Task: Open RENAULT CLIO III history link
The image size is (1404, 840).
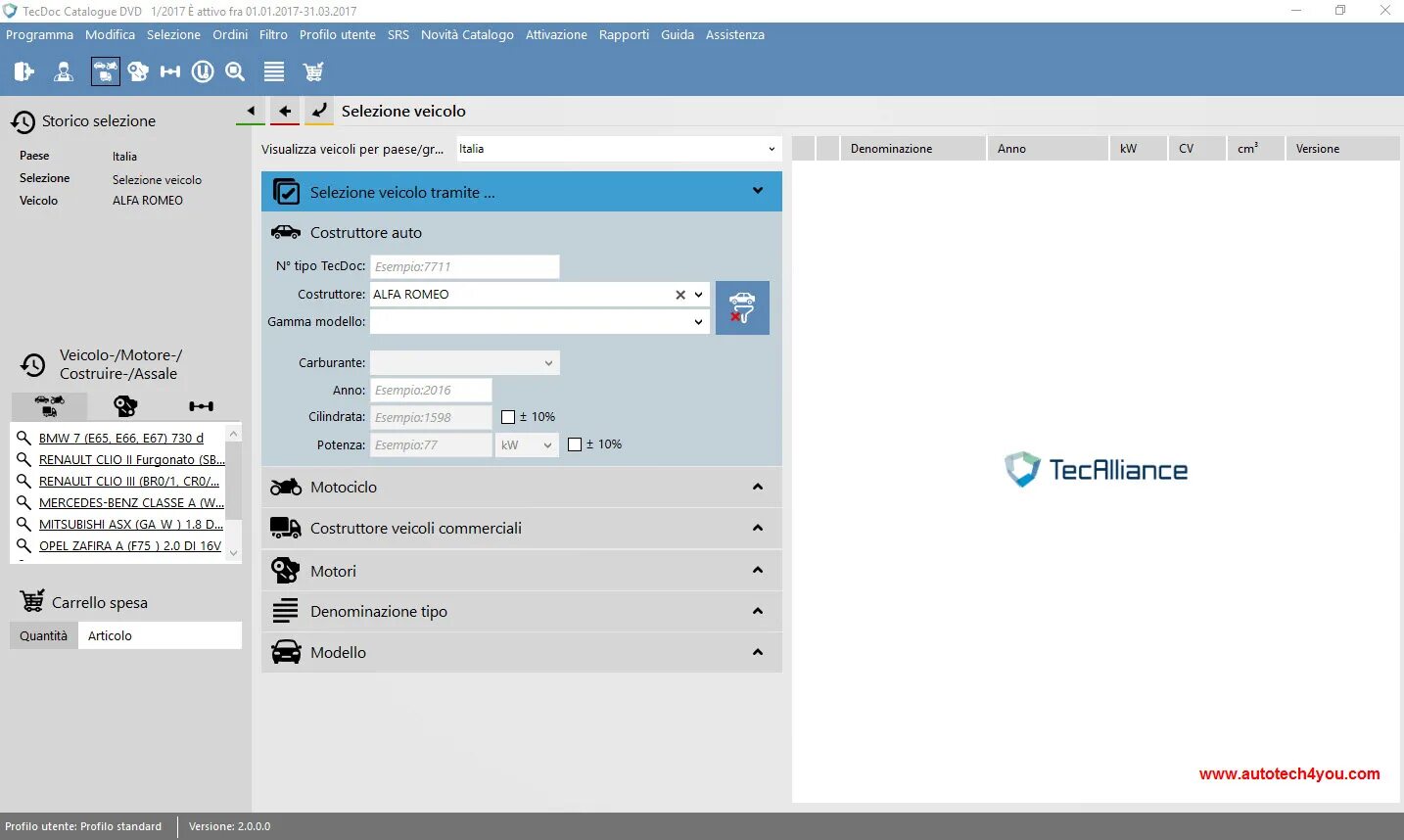Action: point(129,481)
